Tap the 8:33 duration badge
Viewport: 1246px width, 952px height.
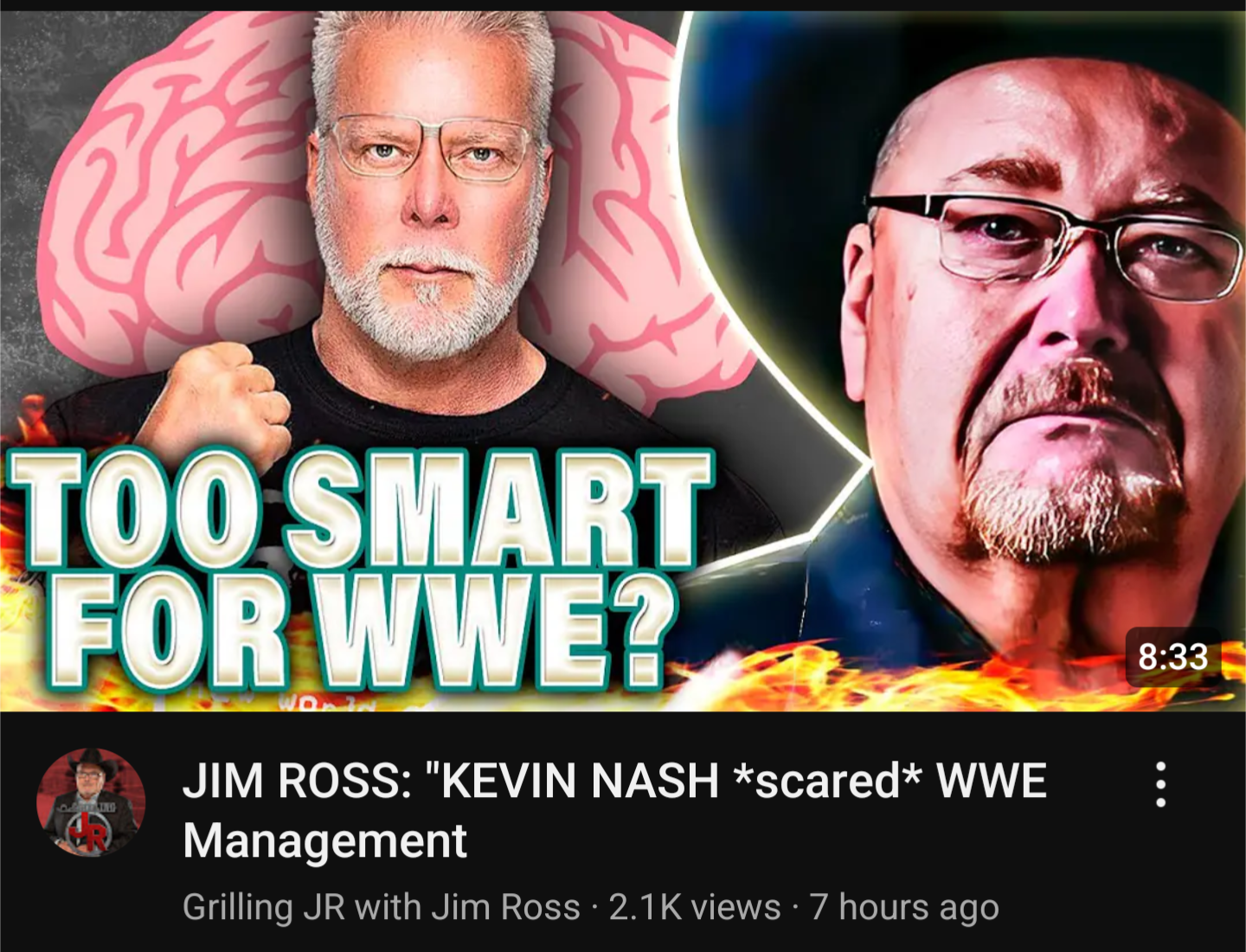[x=1172, y=657]
